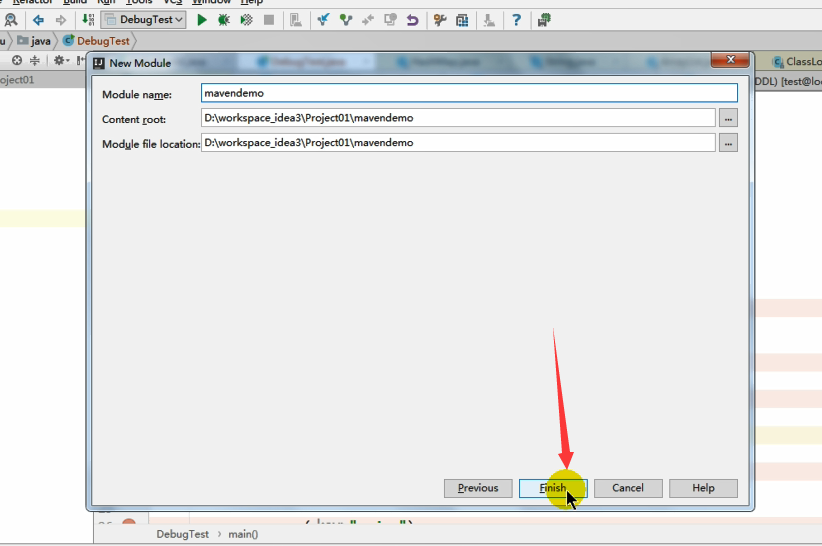Navigate forward with the grey right arrow
822x546 pixels.
[61, 20]
